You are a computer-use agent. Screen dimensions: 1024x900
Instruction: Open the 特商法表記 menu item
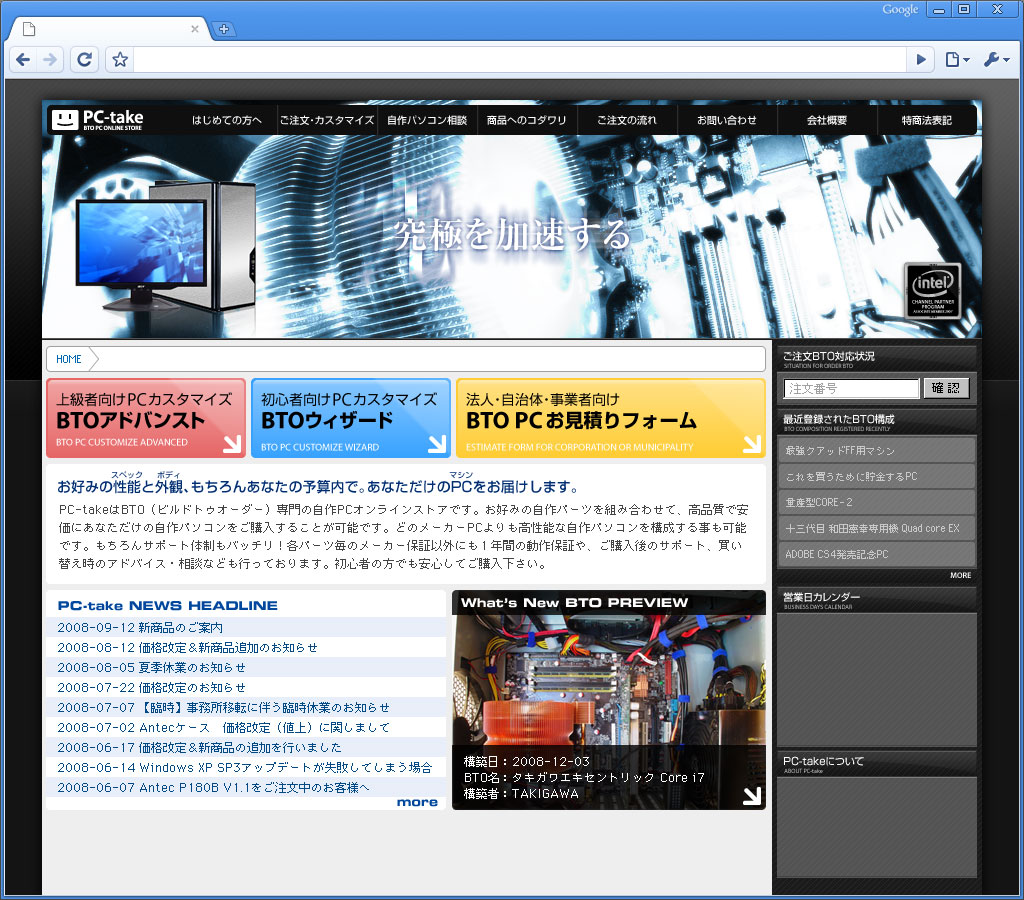coord(926,120)
